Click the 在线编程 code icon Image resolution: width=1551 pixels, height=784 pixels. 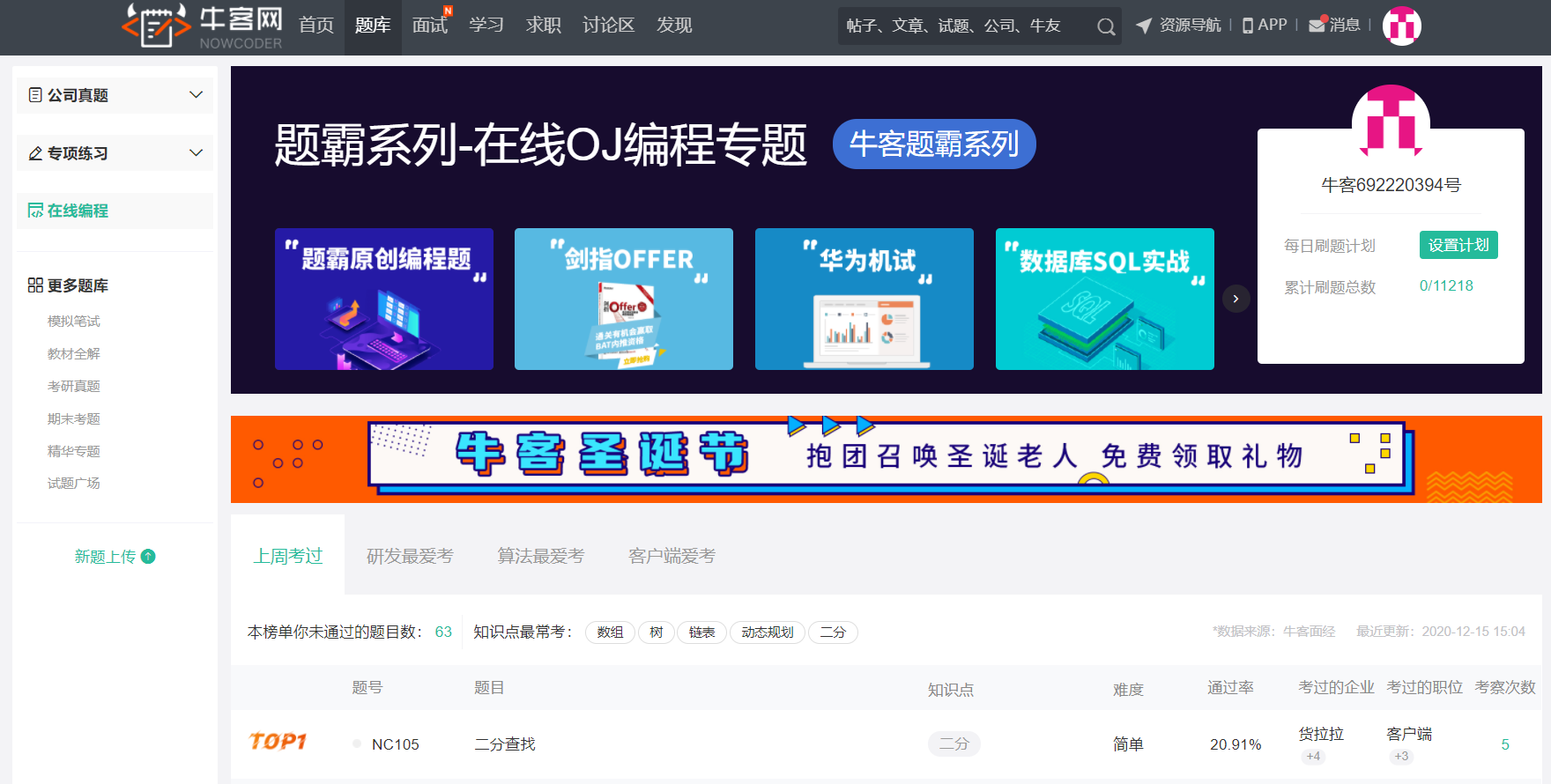[x=35, y=211]
